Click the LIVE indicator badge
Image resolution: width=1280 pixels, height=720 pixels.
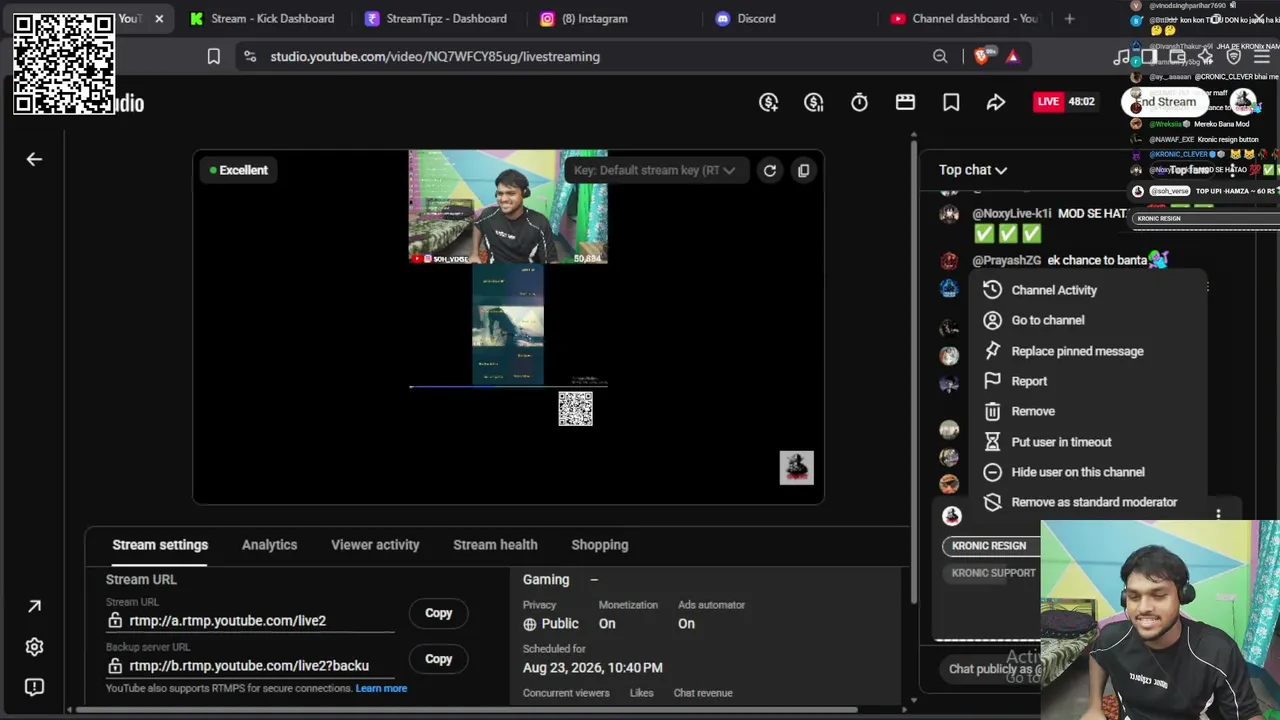click(1048, 102)
